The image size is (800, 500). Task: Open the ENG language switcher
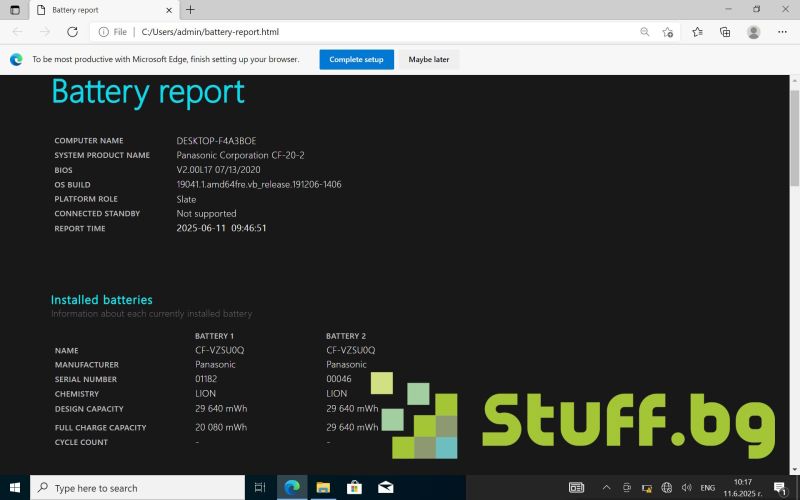coord(707,488)
